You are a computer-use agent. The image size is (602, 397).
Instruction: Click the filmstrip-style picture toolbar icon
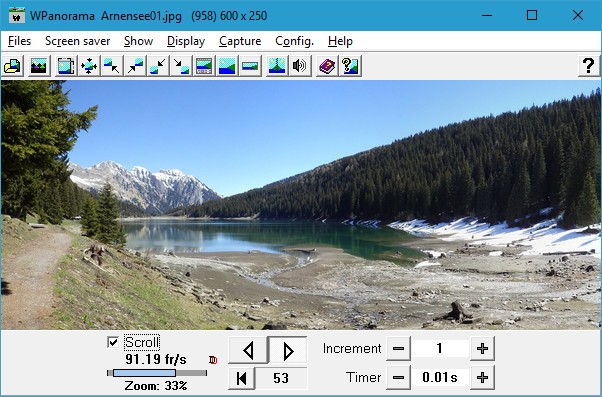click(x=204, y=66)
